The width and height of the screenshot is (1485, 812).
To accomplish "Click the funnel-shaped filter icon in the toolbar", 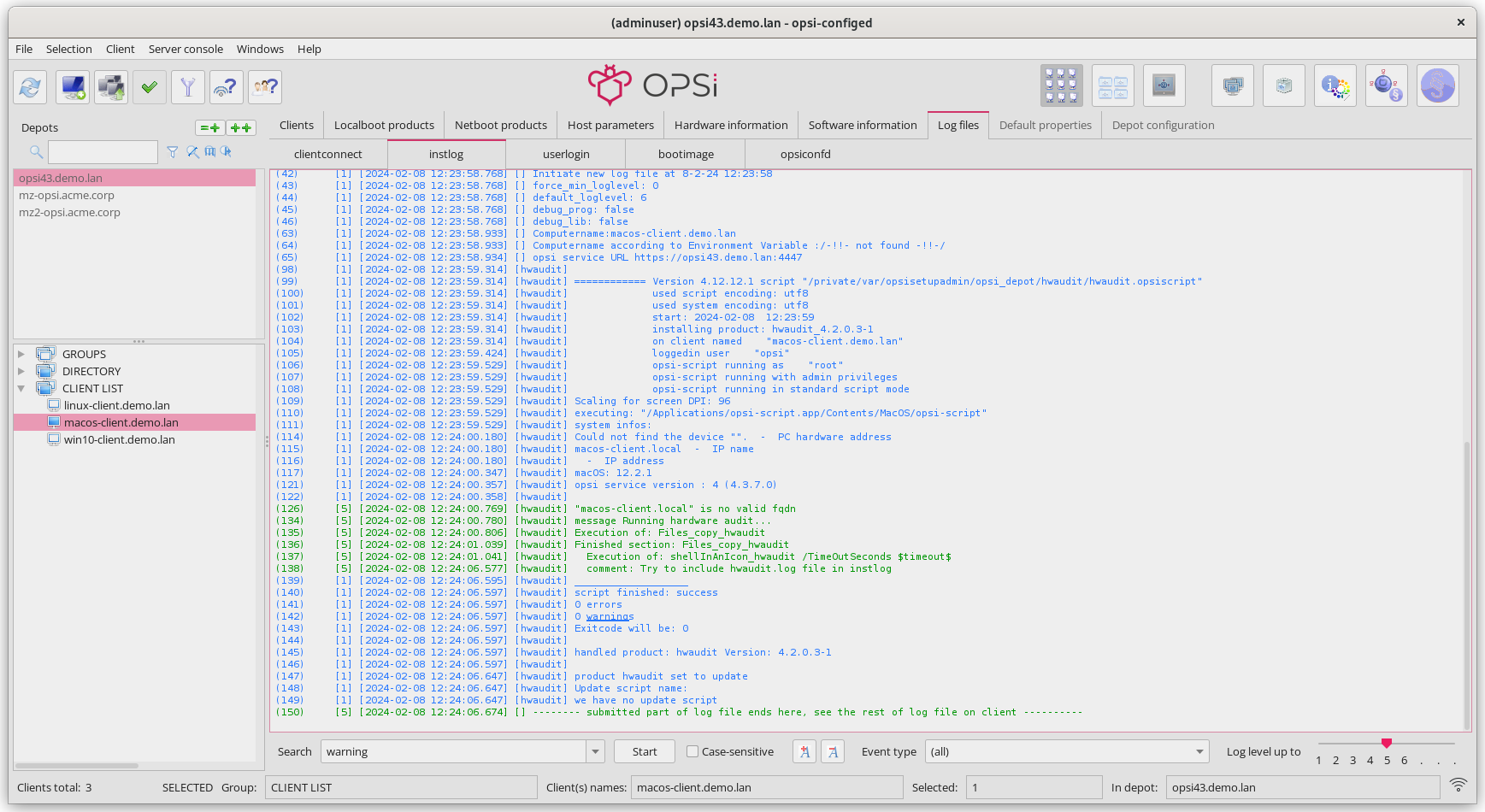I will tap(188, 86).
